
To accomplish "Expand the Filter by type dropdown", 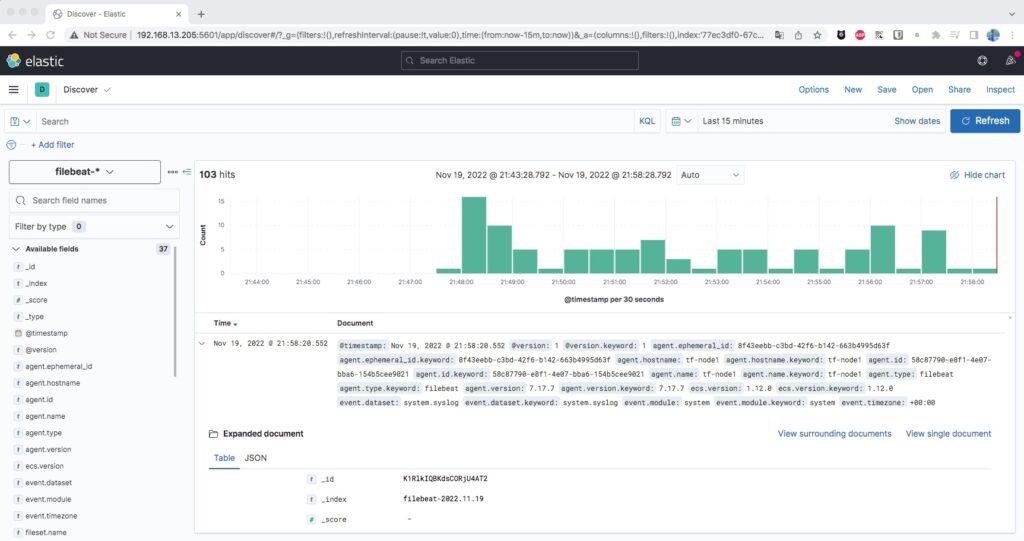I will [x=94, y=227].
